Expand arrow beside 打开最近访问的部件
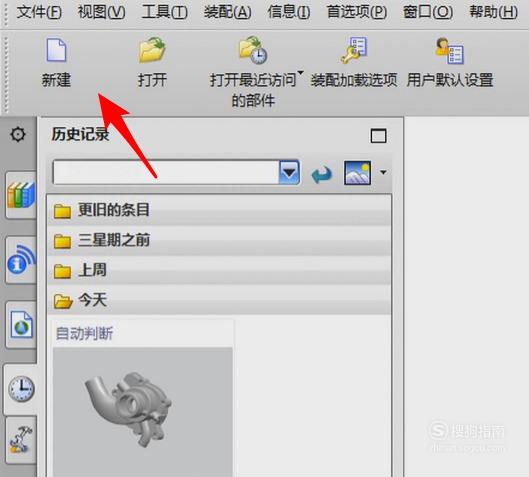529x477 pixels. tap(300, 73)
